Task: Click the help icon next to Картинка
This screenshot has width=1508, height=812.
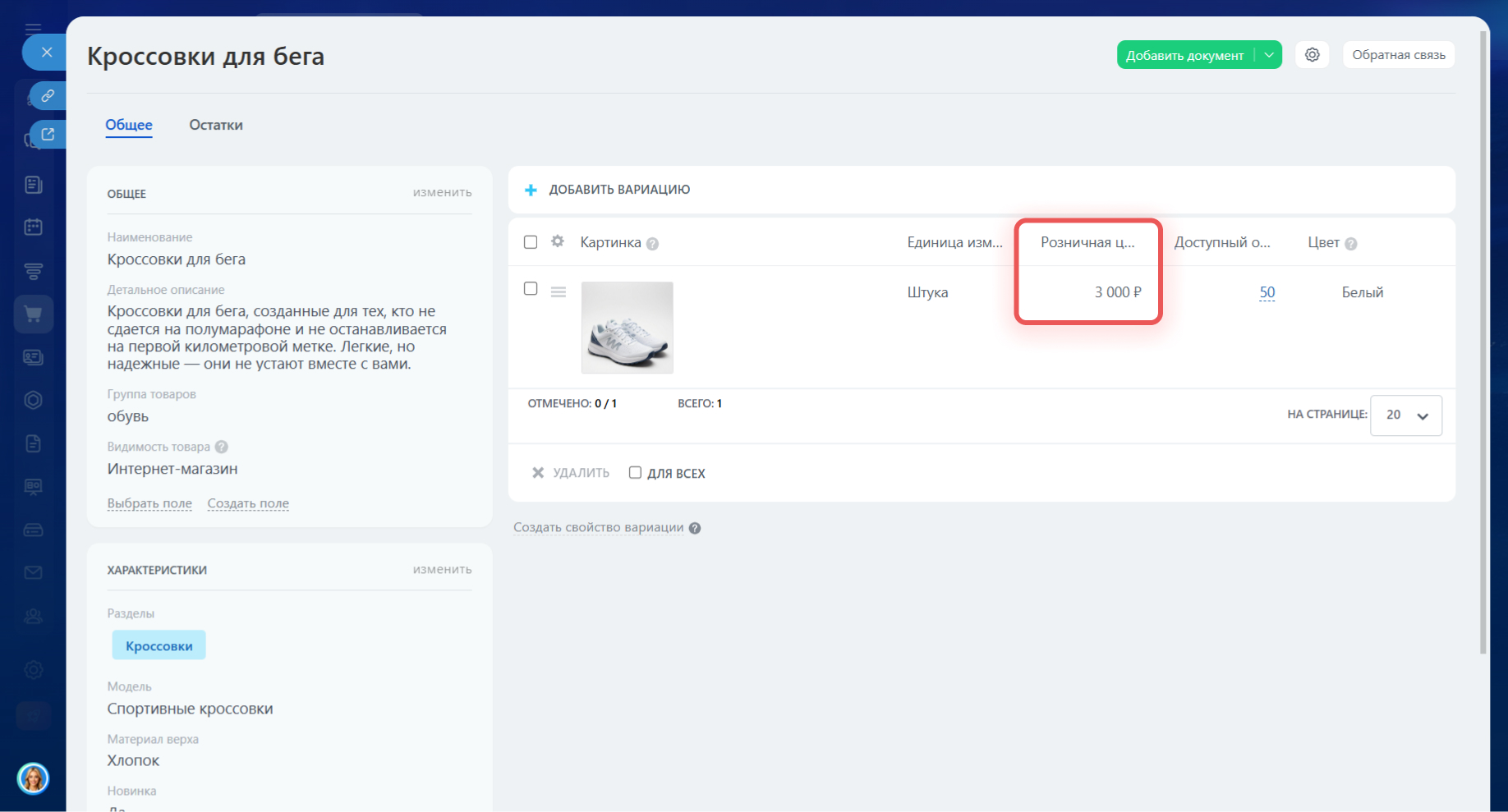Action: click(652, 244)
